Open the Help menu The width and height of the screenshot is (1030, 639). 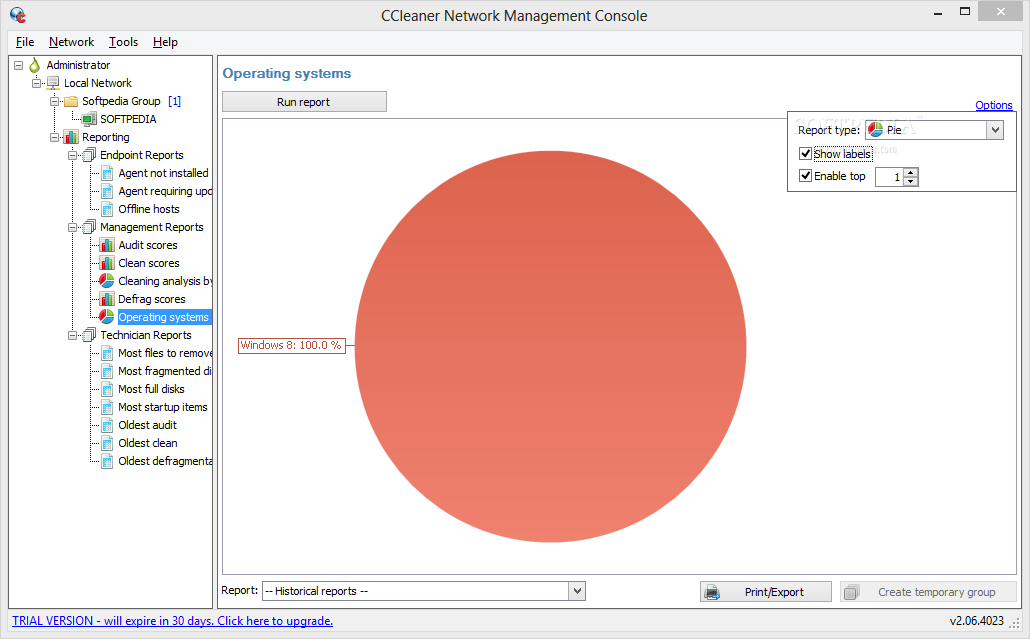coord(166,42)
